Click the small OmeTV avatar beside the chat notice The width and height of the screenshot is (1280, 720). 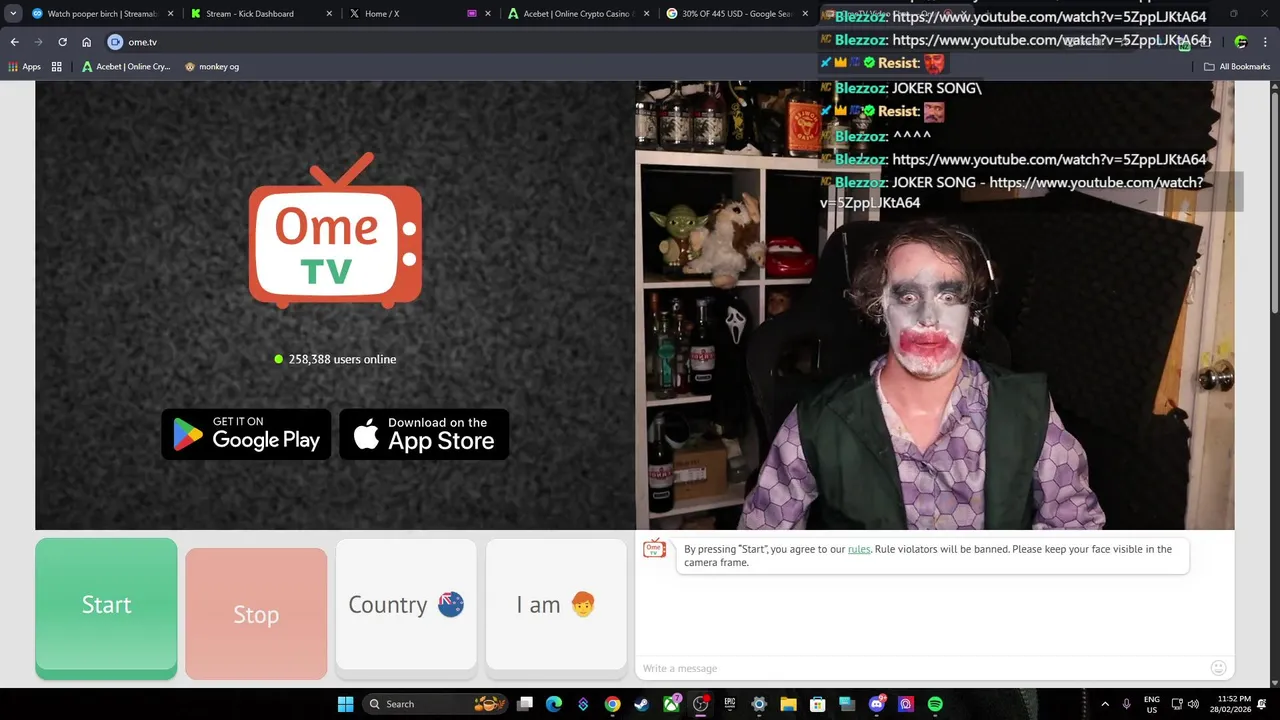[x=654, y=548]
